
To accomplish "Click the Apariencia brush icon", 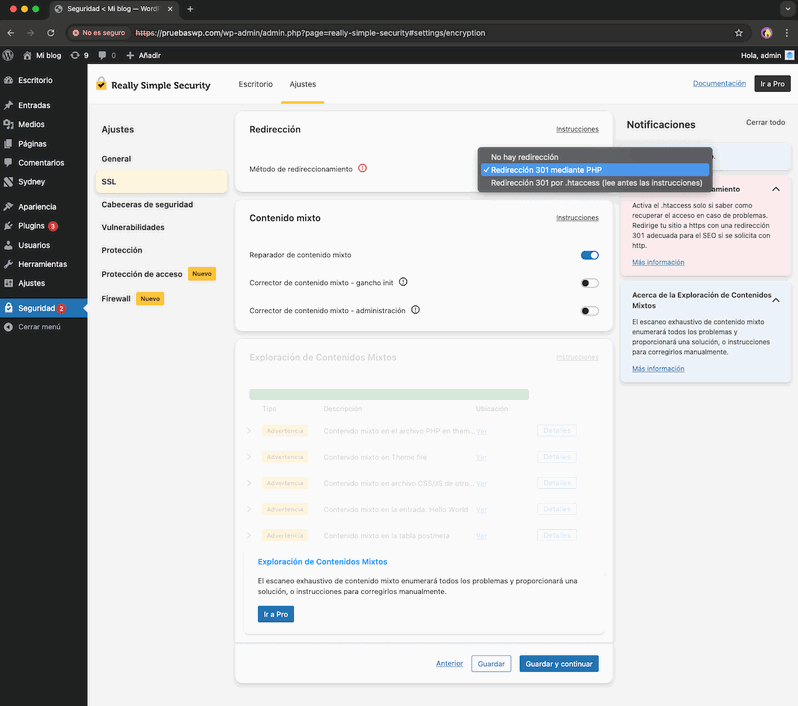I will 8,207.
